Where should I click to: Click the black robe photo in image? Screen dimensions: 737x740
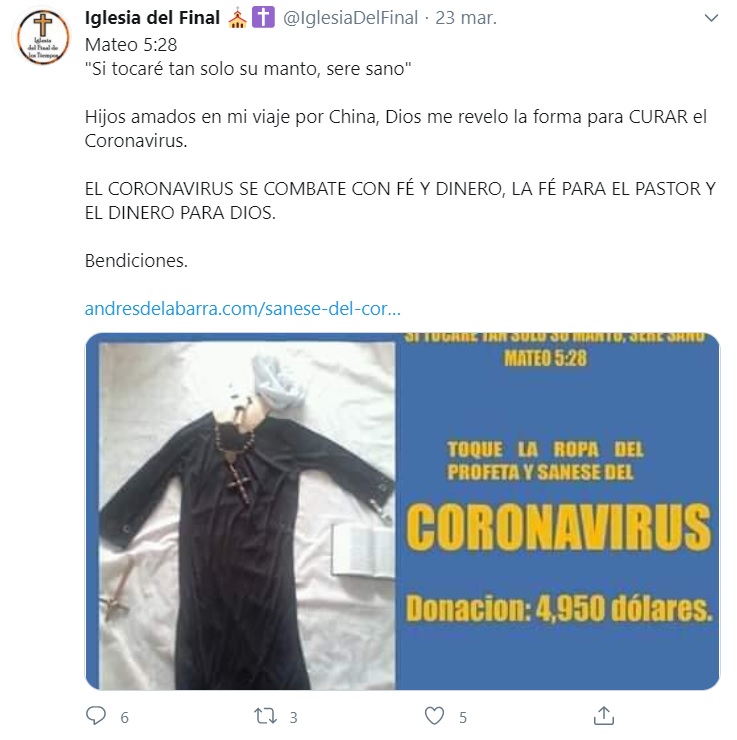point(247,516)
